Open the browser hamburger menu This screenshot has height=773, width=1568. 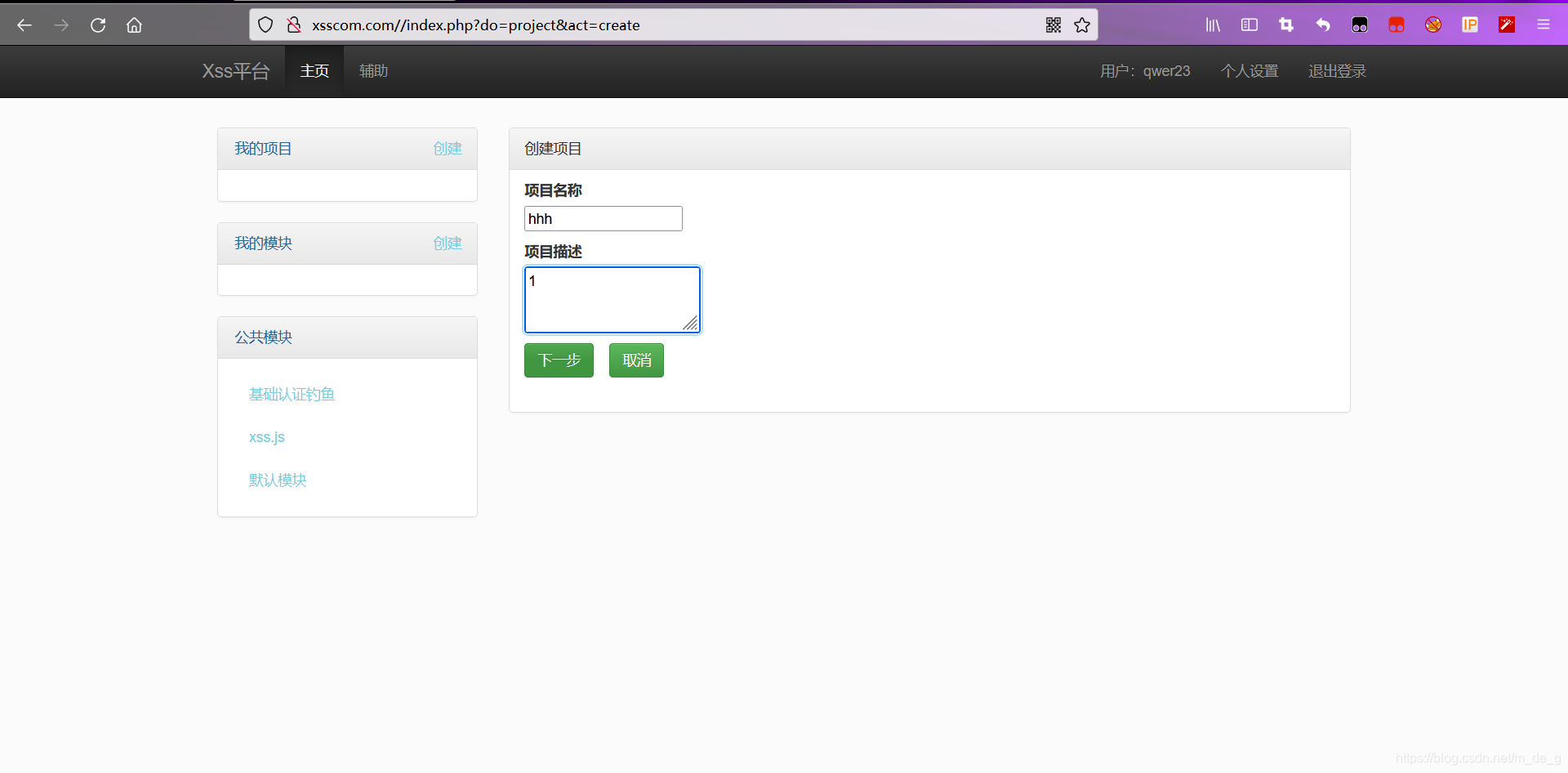pyautogui.click(x=1543, y=25)
